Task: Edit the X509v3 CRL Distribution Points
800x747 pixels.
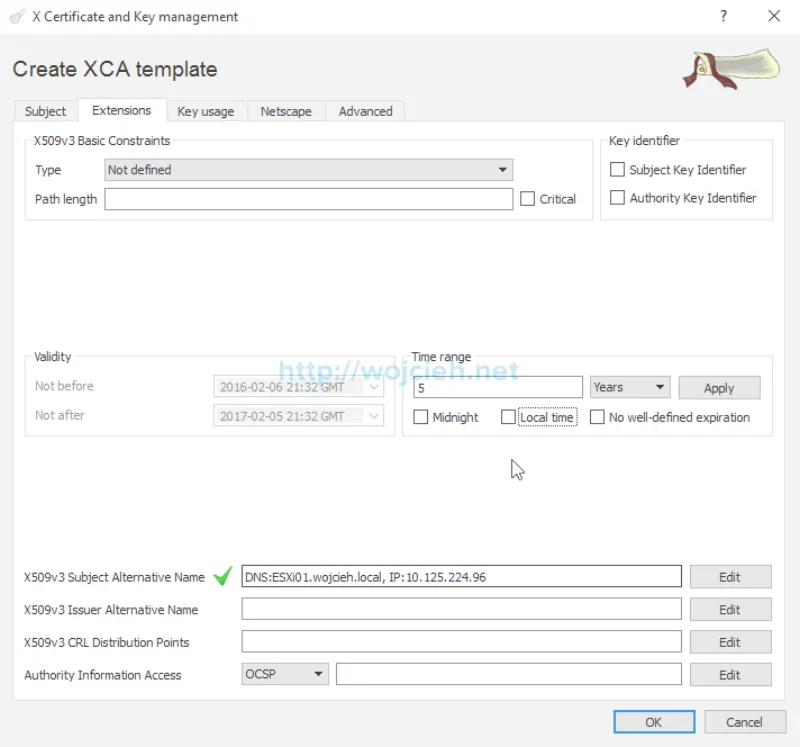Action: 730,641
